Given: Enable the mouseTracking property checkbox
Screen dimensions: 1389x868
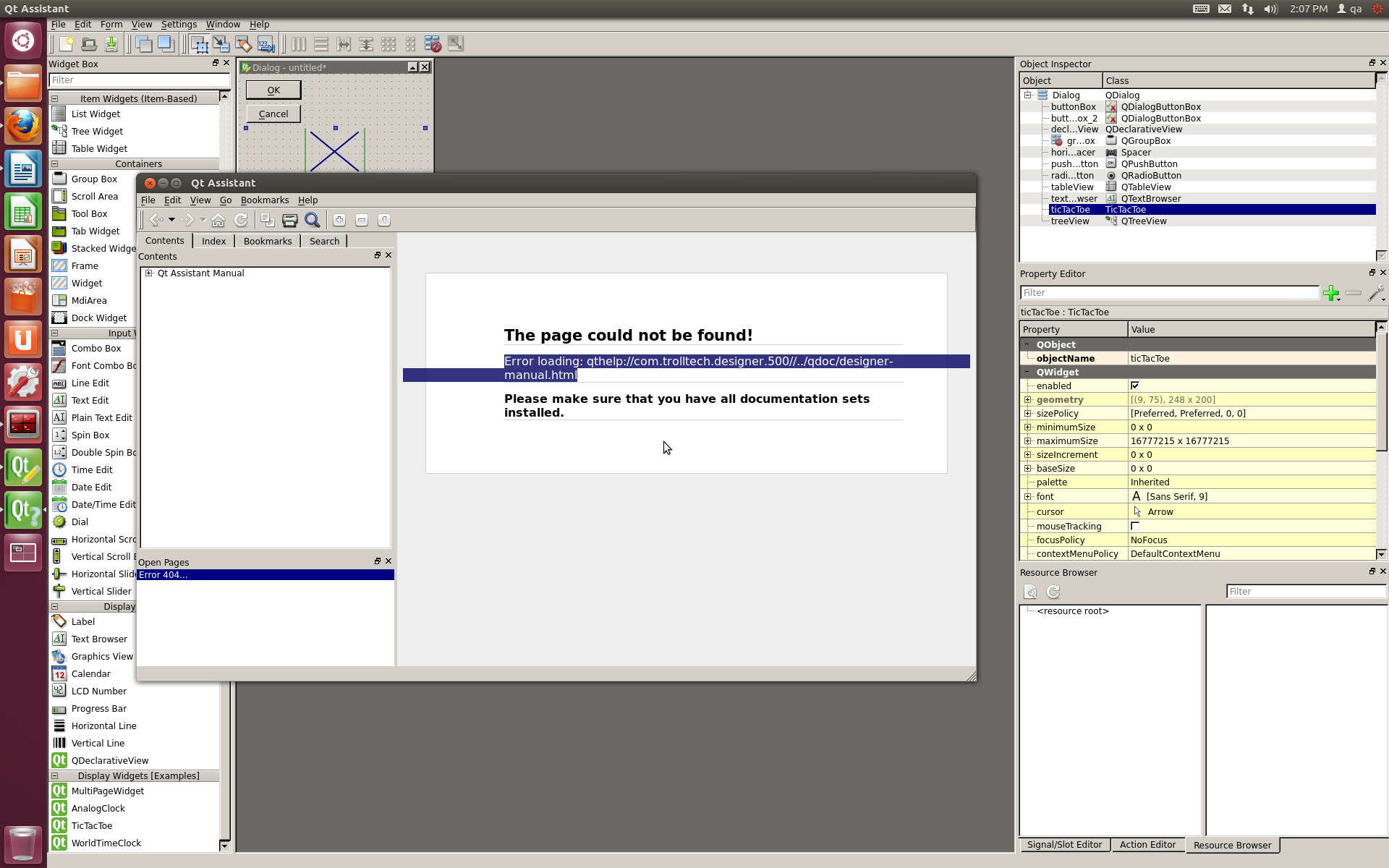Looking at the screenshot, I should pyautogui.click(x=1134, y=526).
